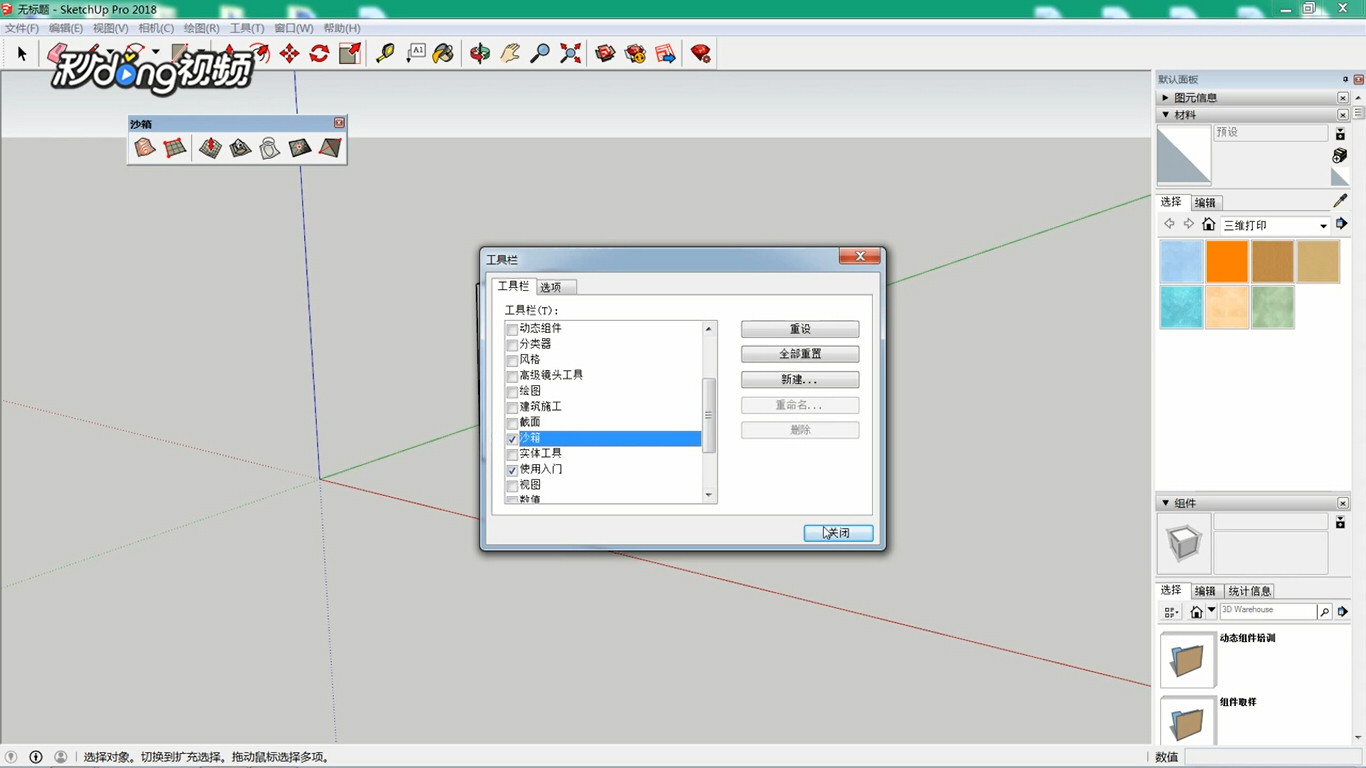1366x768 pixels.
Task: Pick the light blue material swatch
Action: 1181,262
